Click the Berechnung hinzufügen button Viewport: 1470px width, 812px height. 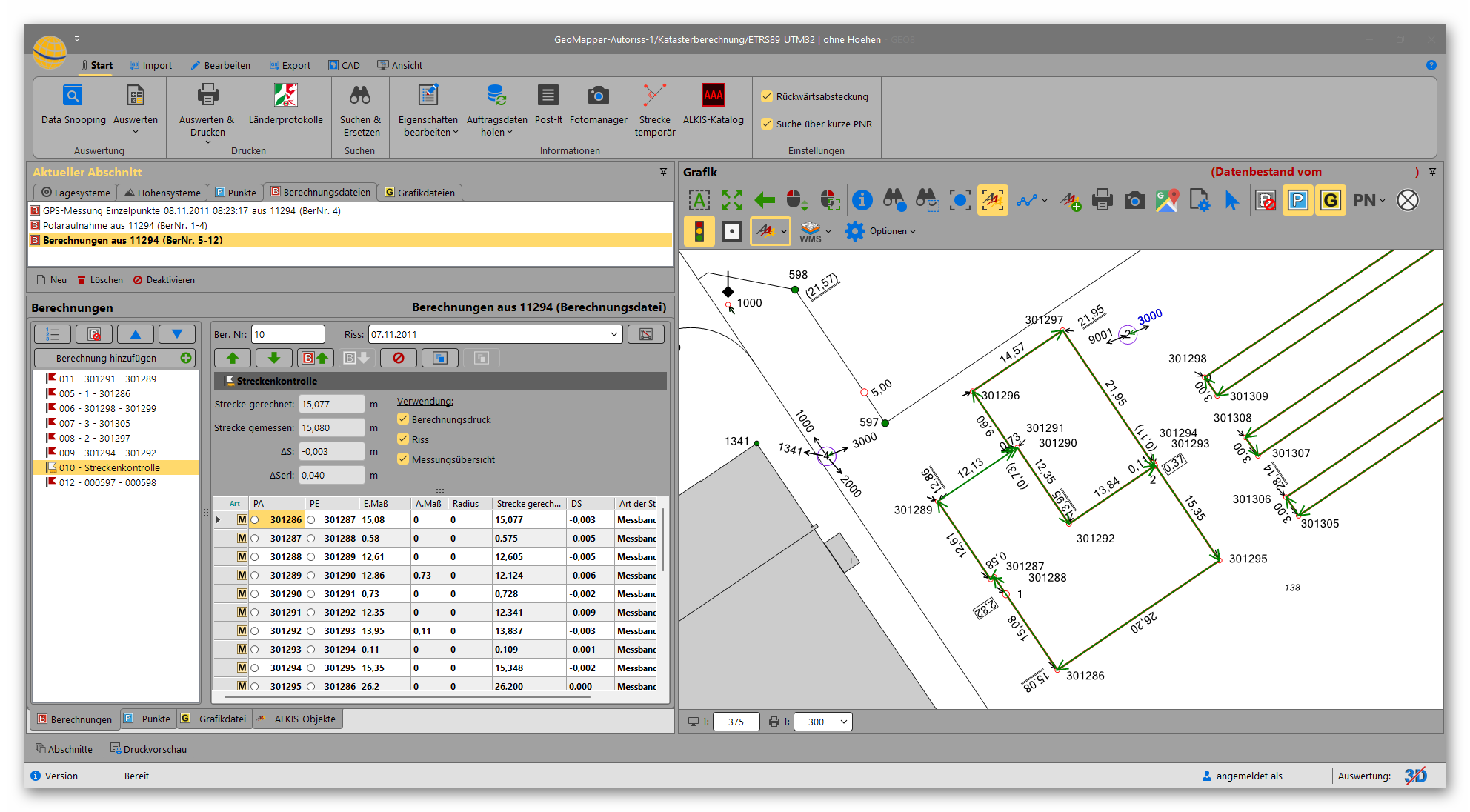click(115, 358)
